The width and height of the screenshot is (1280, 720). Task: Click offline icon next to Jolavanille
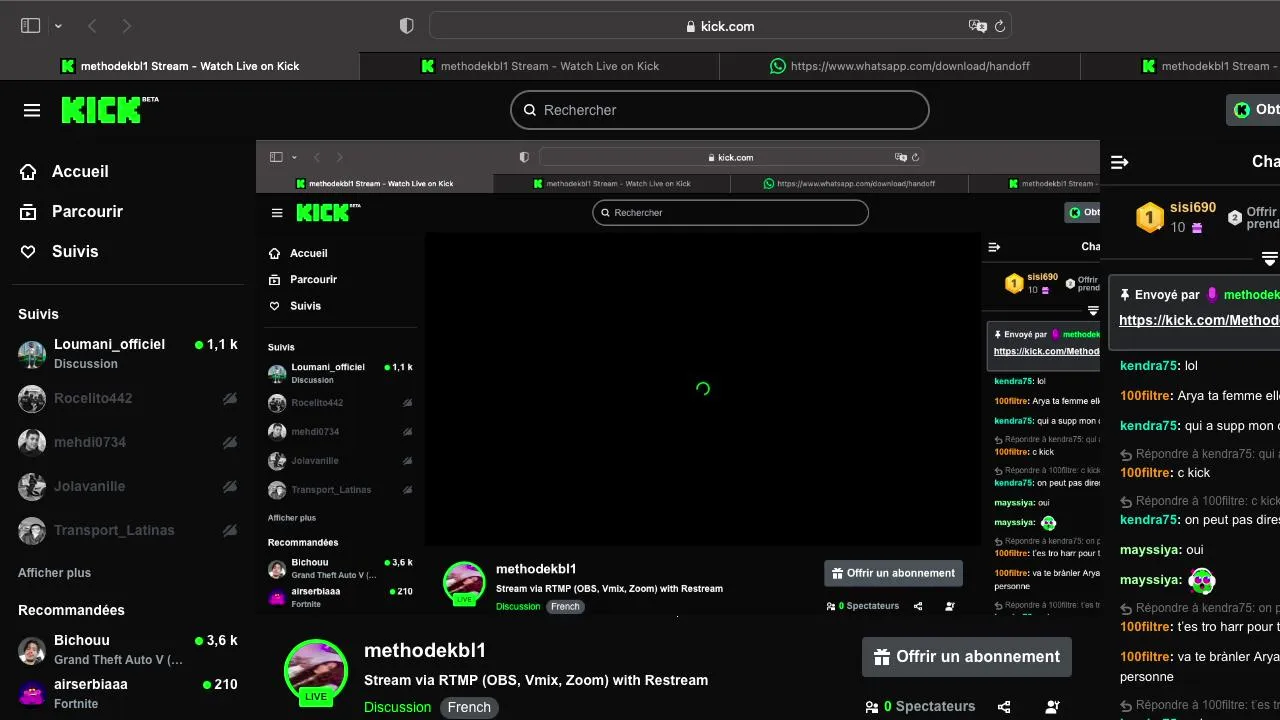pos(230,486)
